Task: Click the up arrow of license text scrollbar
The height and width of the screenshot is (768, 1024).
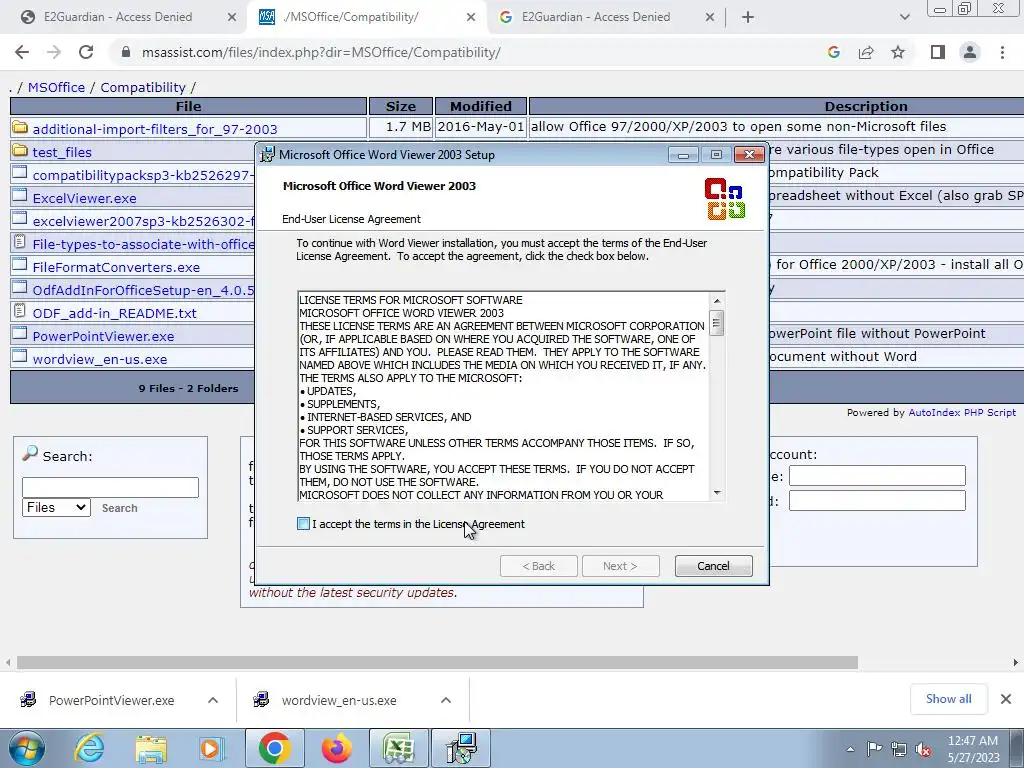Action: point(717,300)
